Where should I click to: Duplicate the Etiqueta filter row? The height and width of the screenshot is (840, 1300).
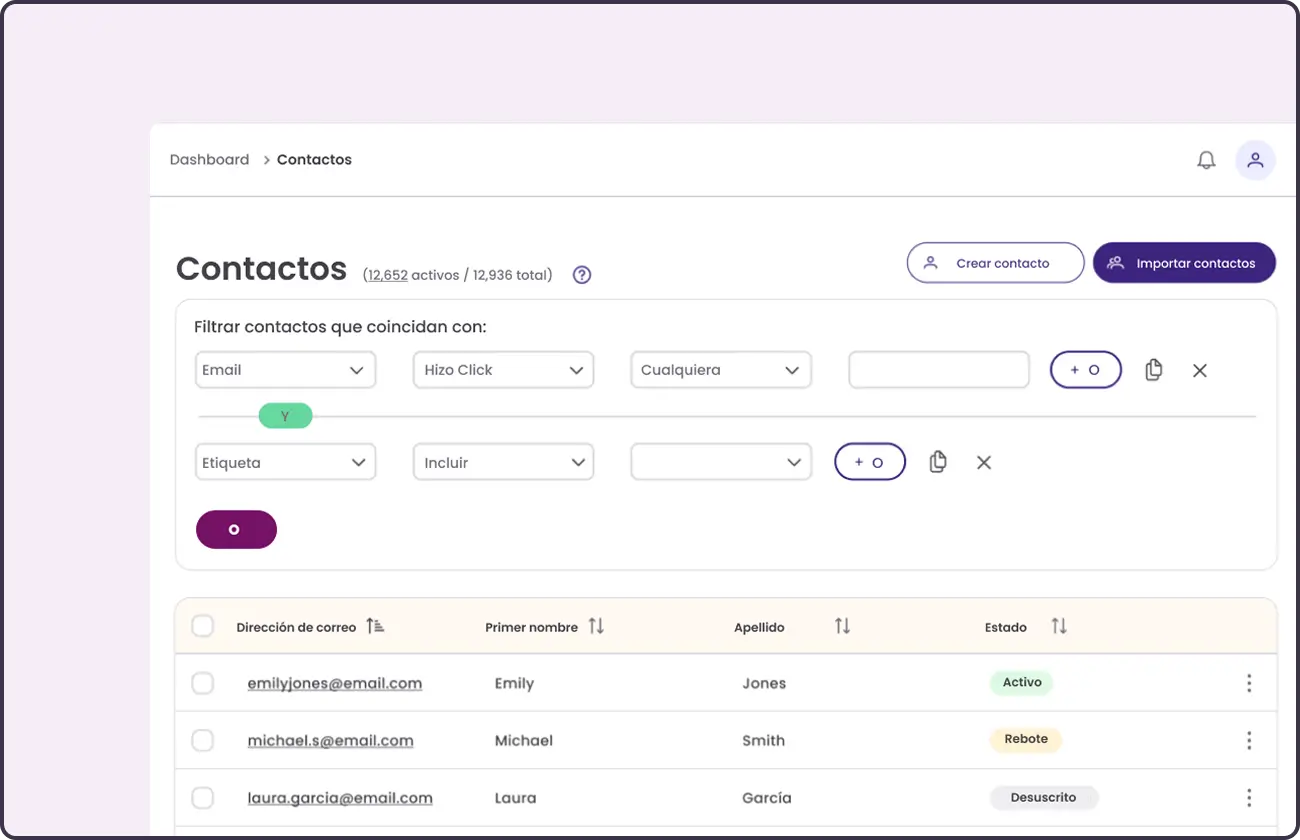(938, 461)
